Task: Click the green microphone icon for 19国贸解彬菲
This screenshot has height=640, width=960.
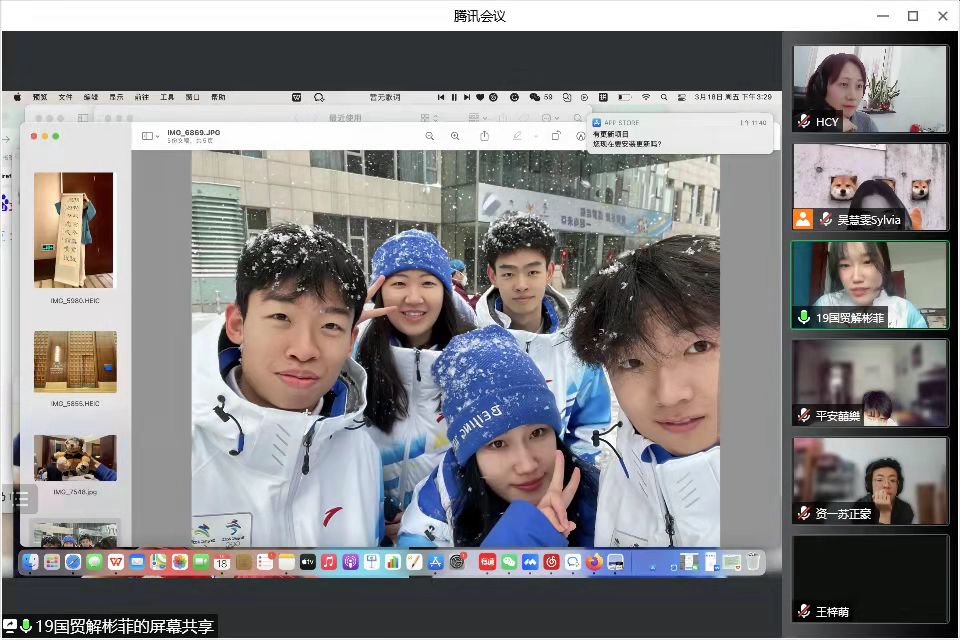Action: click(804, 318)
